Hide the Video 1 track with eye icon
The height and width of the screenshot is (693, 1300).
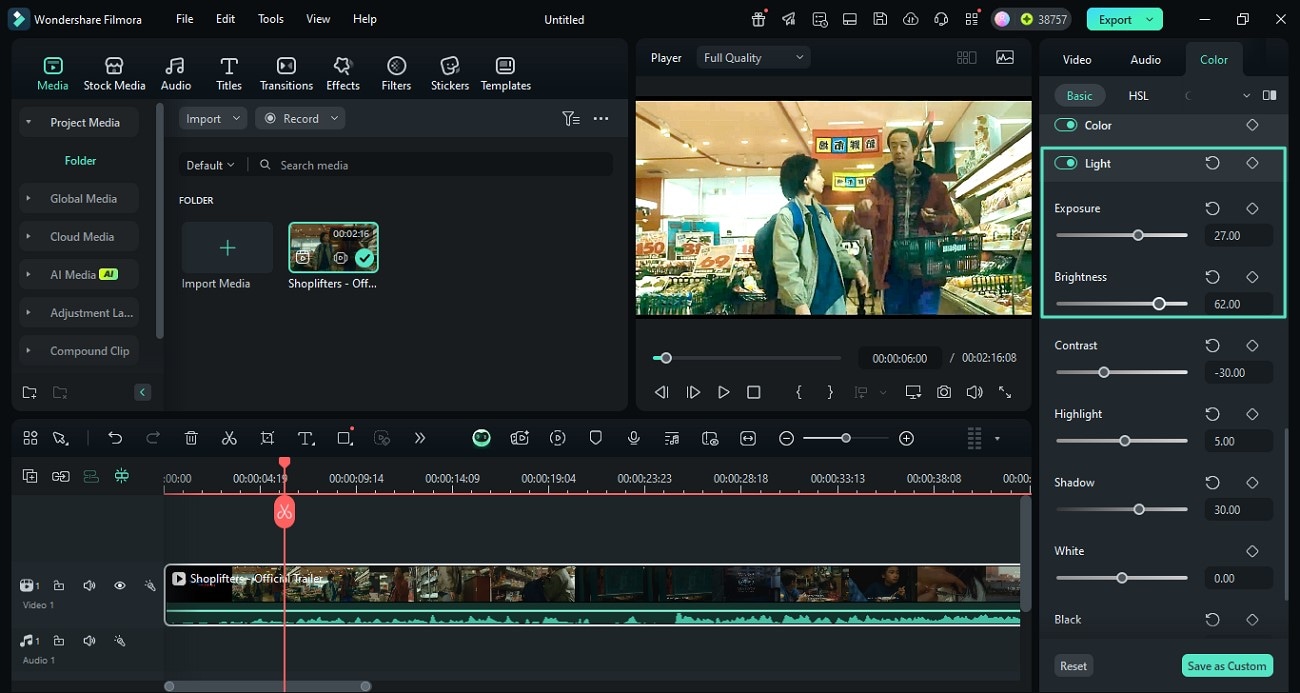[119, 585]
